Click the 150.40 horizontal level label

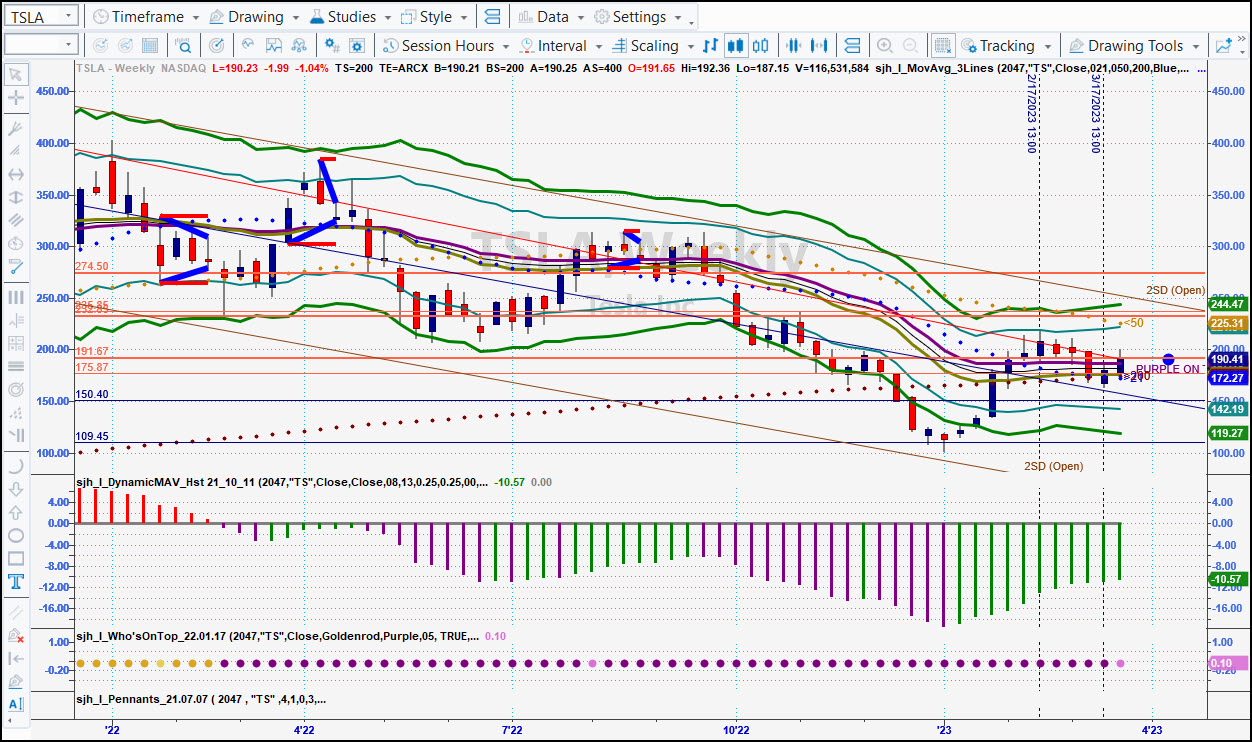tap(91, 395)
